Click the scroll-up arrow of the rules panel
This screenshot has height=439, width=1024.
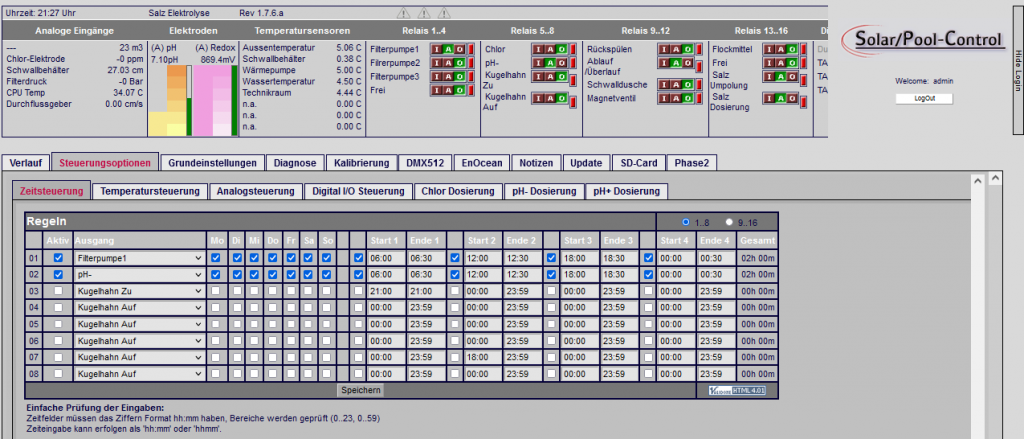(x=977, y=180)
